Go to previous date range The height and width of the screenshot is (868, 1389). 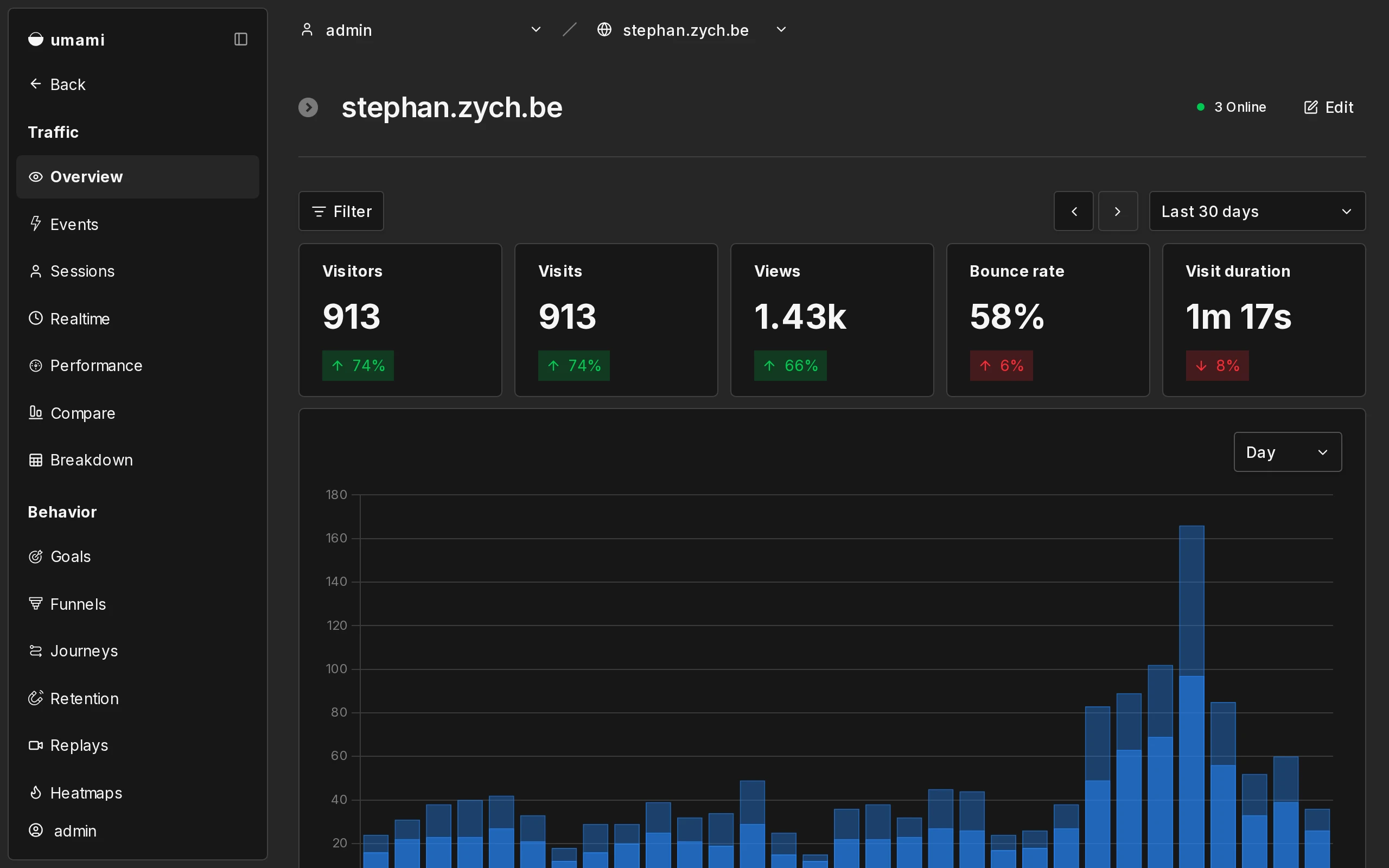(1073, 211)
